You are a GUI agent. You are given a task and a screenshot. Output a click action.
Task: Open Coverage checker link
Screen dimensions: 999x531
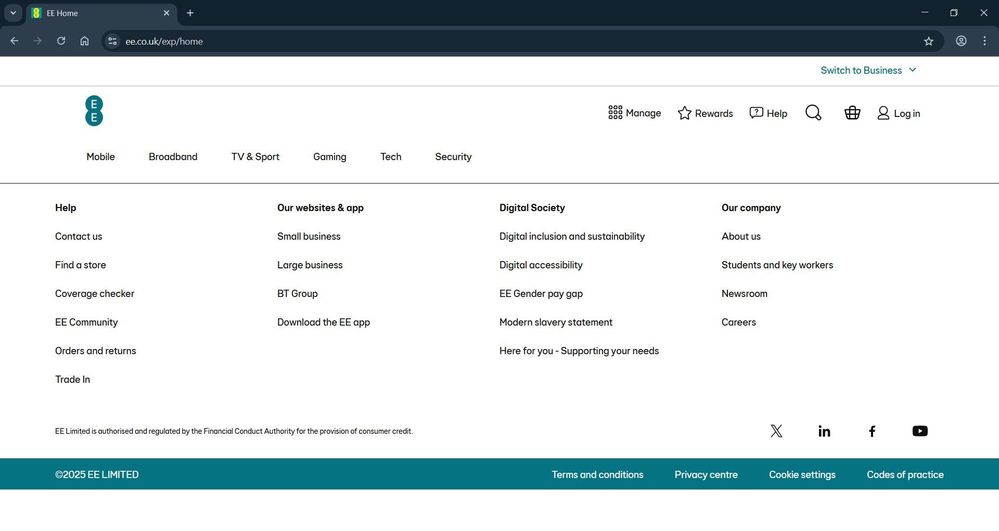(x=94, y=294)
